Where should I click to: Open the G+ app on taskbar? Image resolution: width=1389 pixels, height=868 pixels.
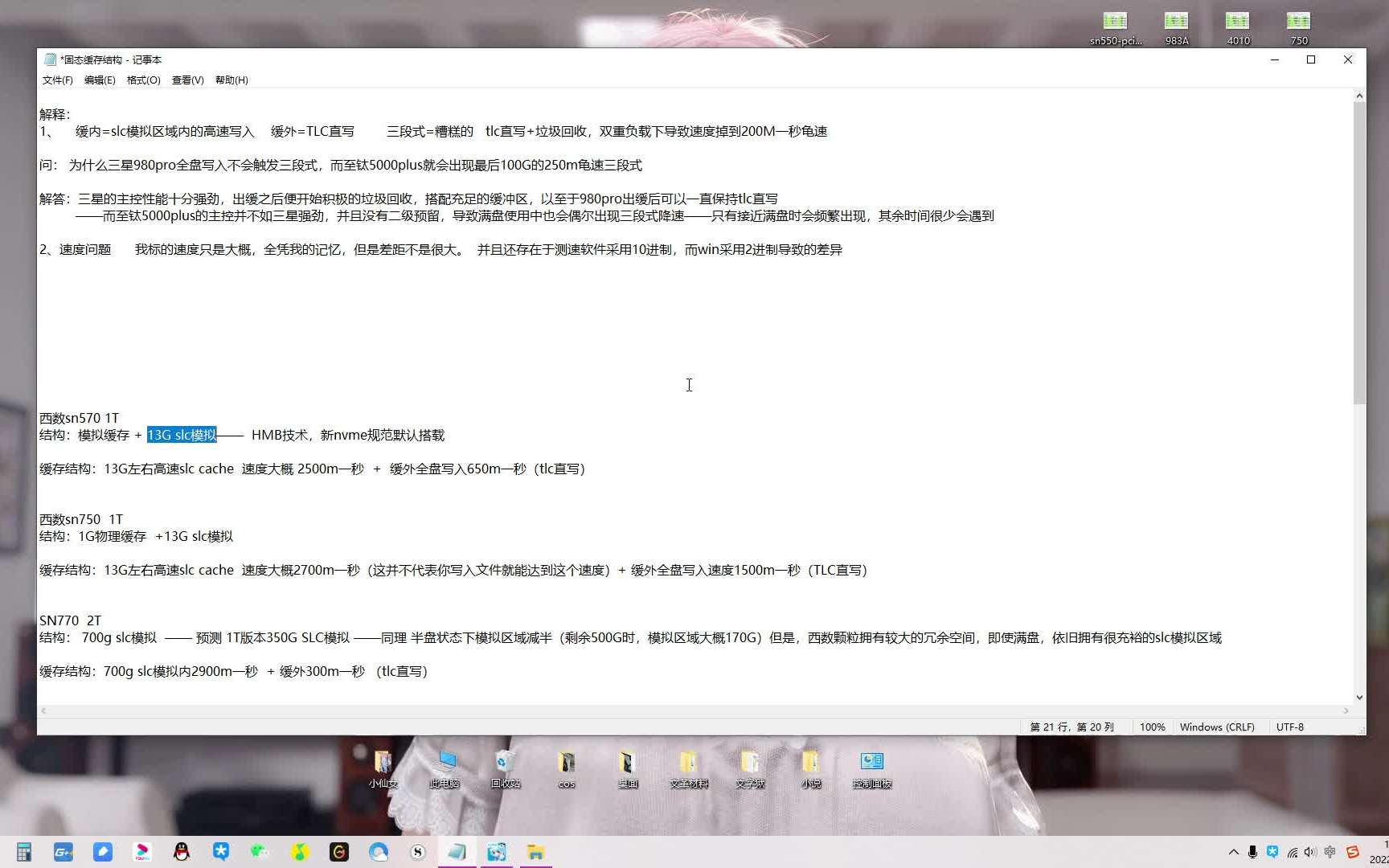(x=64, y=852)
